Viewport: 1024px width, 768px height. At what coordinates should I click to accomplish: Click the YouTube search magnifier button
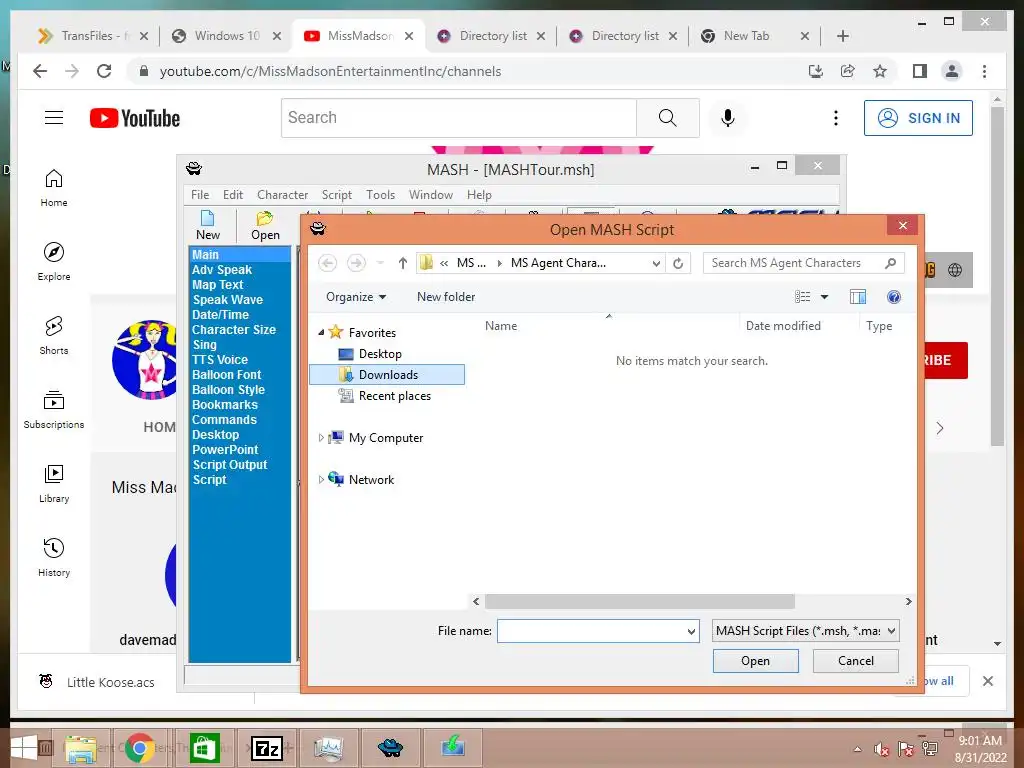click(667, 118)
